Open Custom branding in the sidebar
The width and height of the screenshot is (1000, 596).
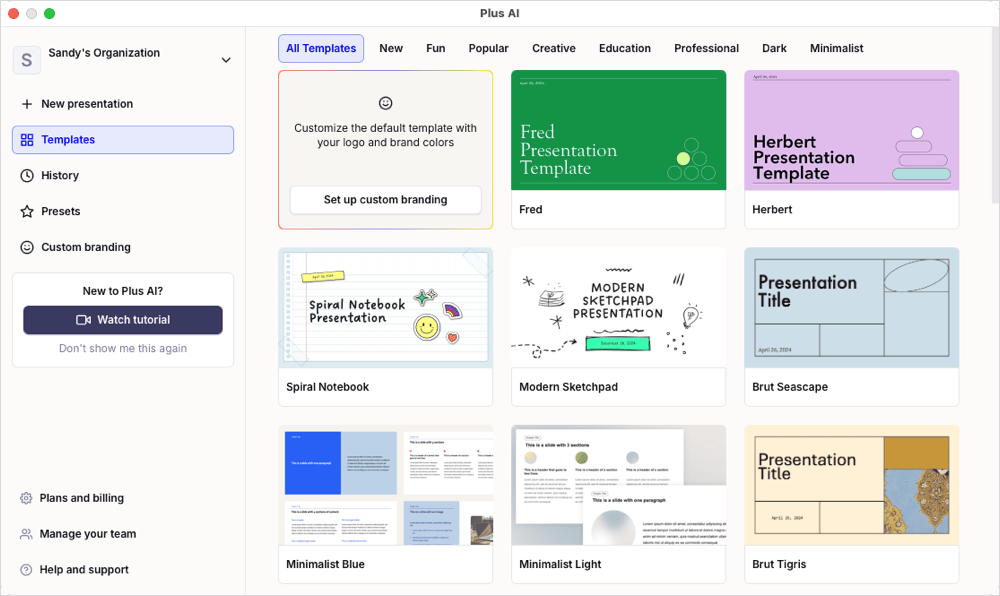123,247
